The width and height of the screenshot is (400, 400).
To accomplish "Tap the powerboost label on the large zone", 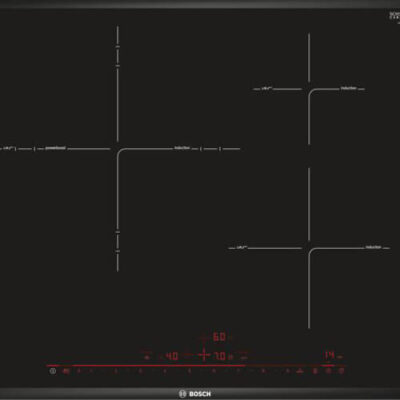I will [x=55, y=148].
